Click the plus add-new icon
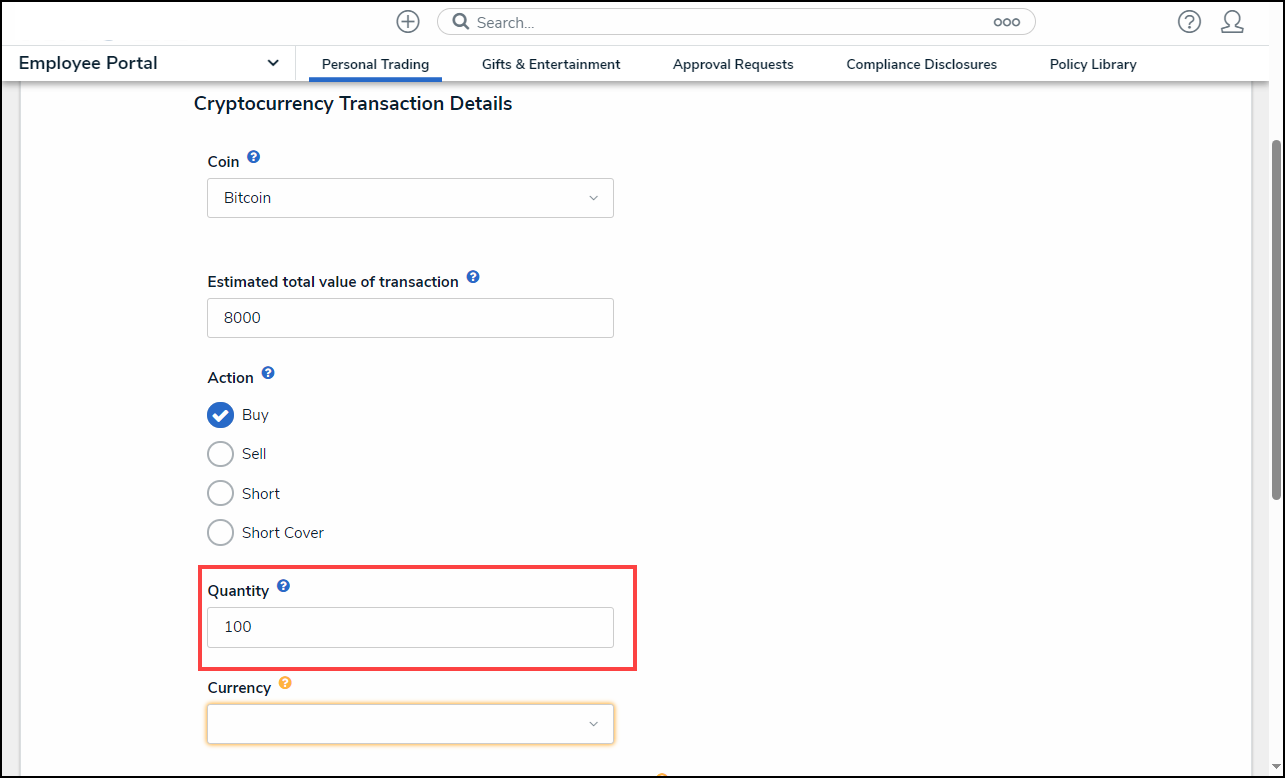 point(408,22)
